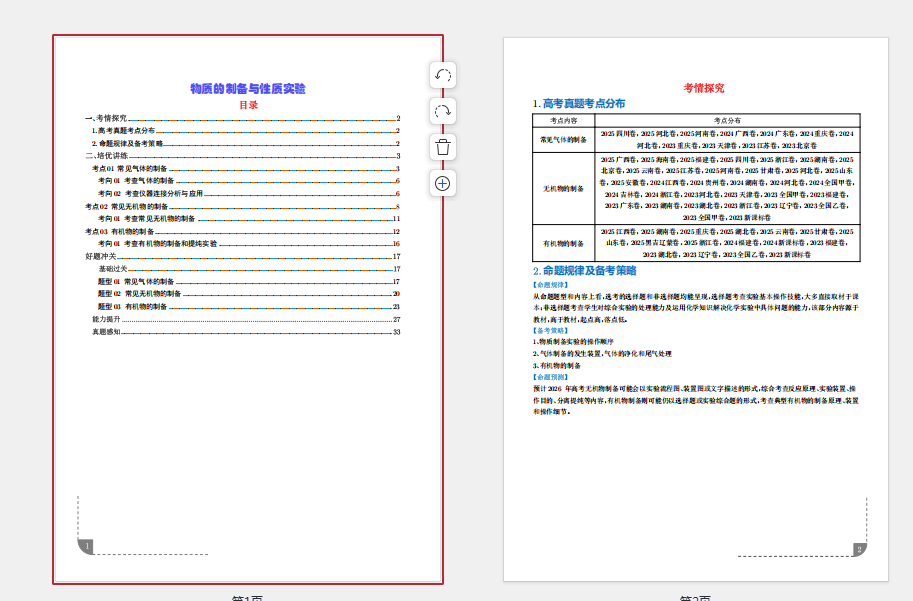
Task: Click the 好题冲关 contents line
Action: click(x=101, y=256)
